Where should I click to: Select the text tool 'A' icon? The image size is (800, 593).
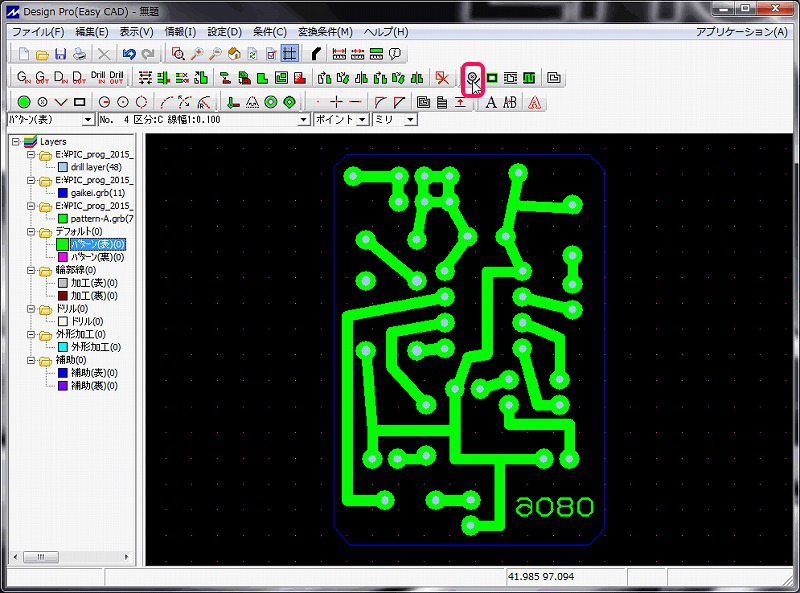click(491, 102)
